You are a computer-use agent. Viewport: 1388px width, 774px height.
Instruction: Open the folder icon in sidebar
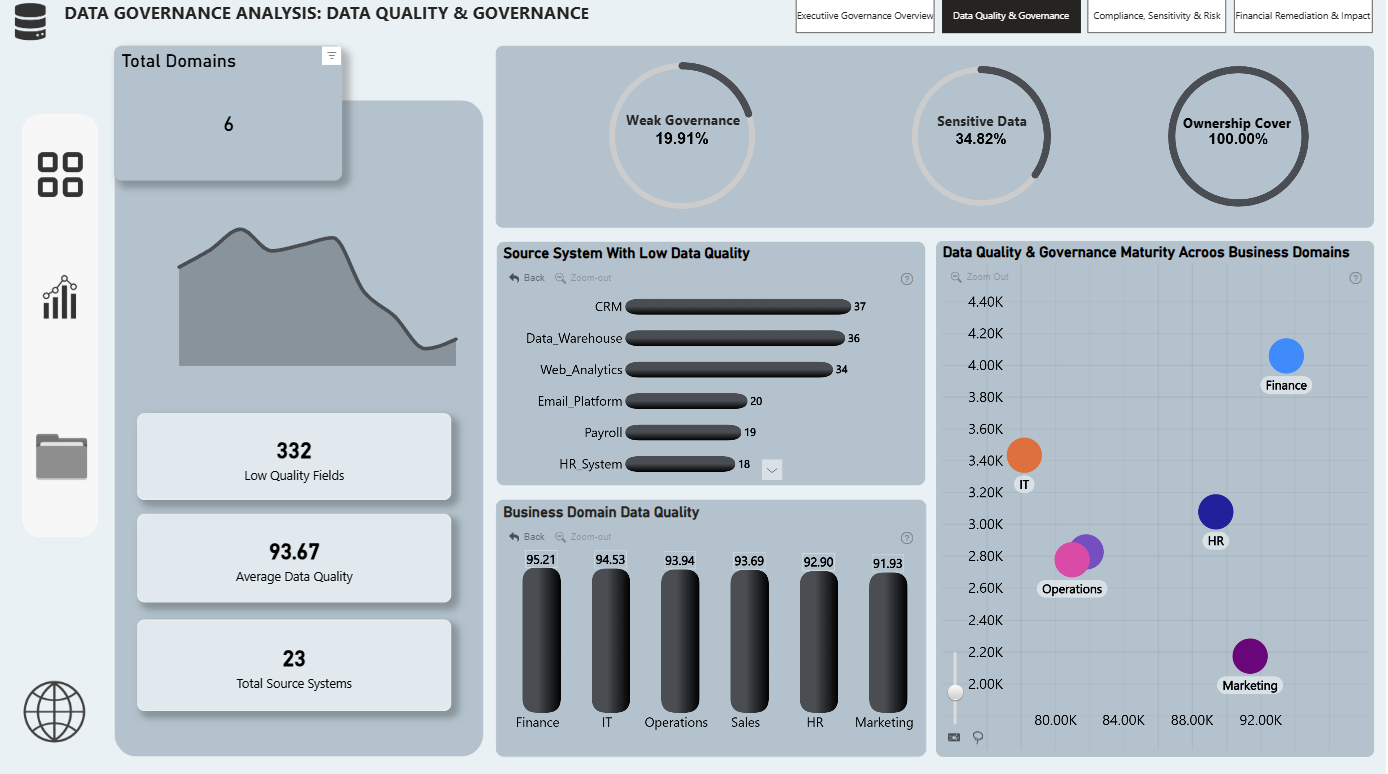pyautogui.click(x=61, y=456)
